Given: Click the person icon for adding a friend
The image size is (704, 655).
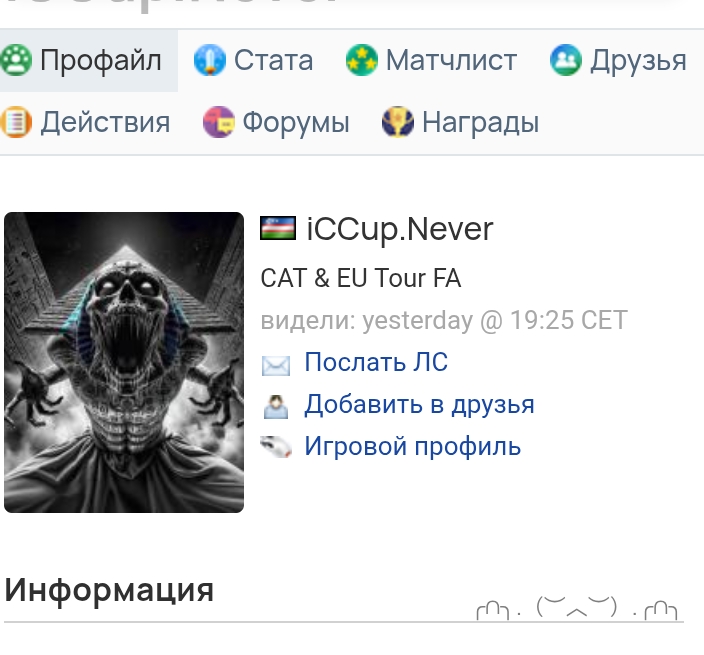Looking at the screenshot, I should click(276, 406).
